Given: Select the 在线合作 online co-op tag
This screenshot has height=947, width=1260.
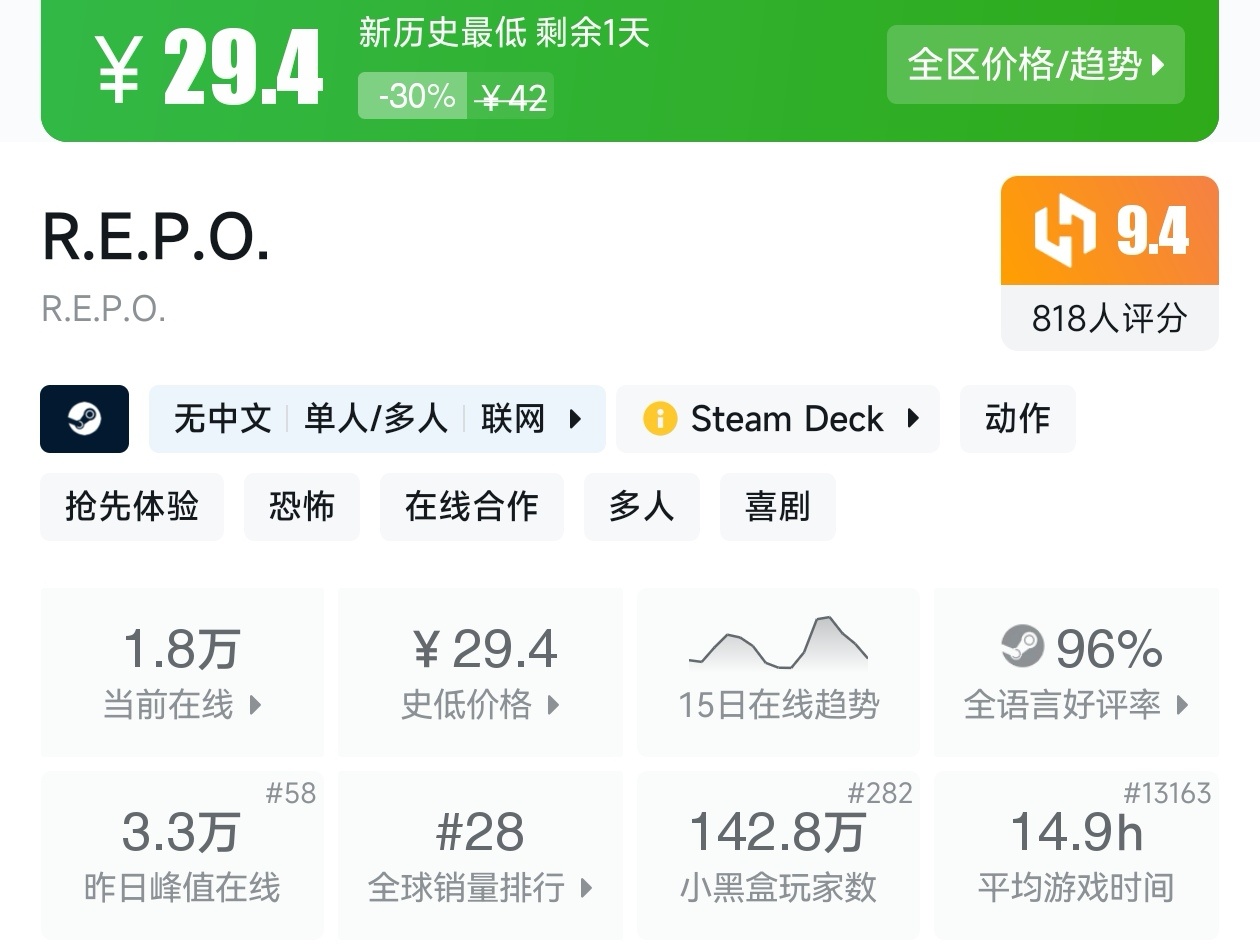Looking at the screenshot, I should (471, 507).
